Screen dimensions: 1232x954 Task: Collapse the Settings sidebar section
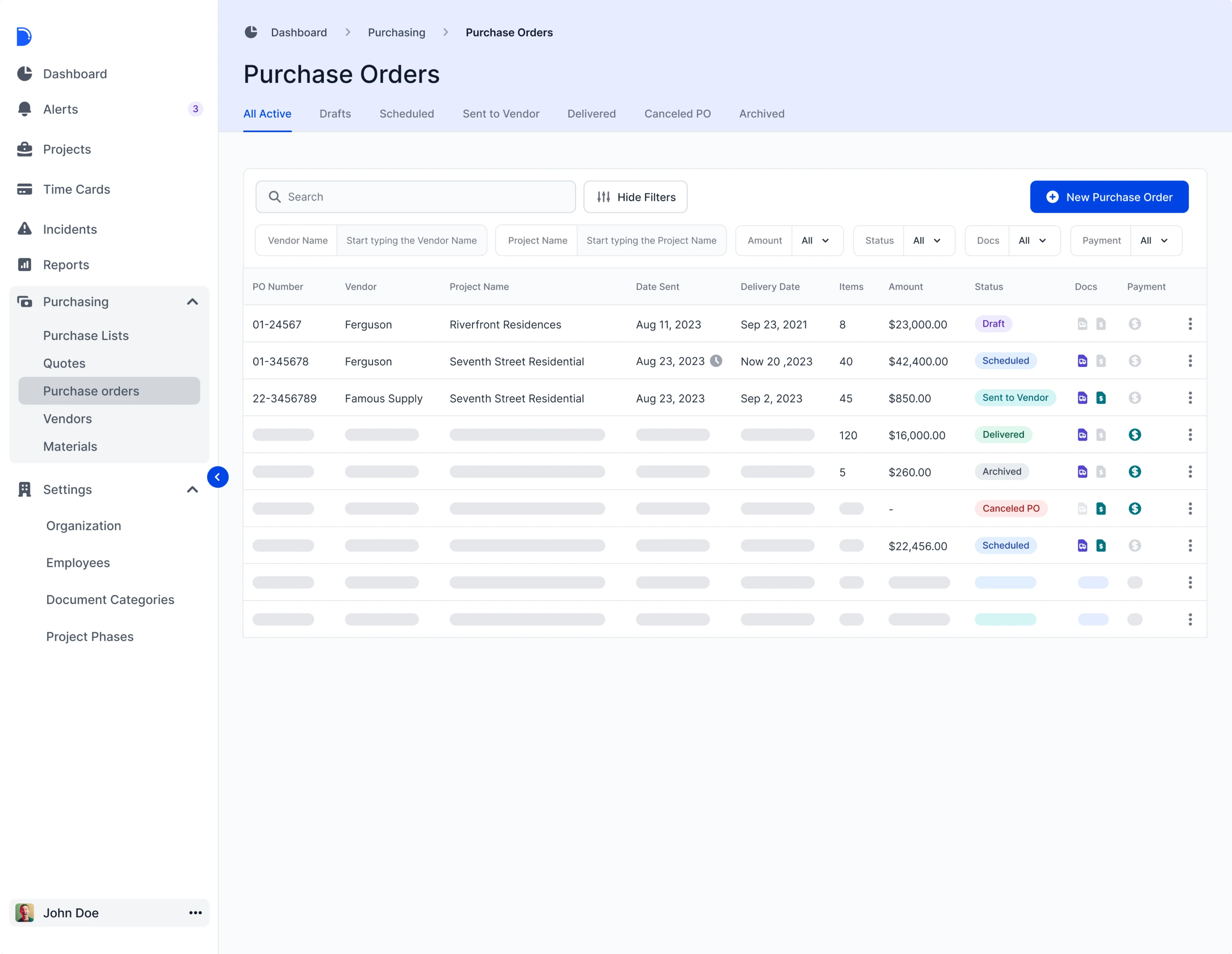pos(192,490)
